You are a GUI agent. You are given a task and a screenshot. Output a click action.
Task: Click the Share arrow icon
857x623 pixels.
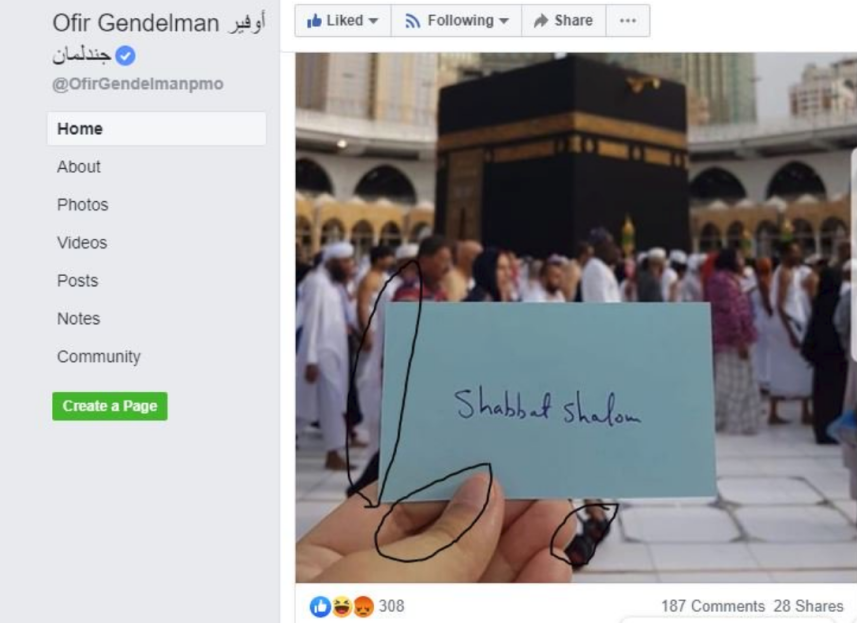point(541,21)
